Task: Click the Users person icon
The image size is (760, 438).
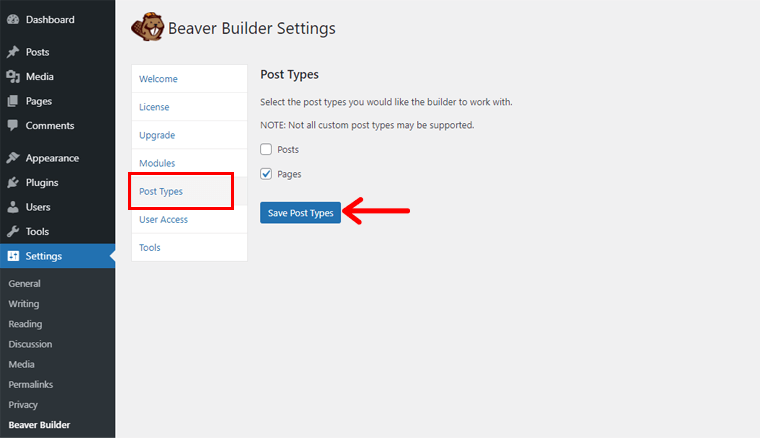Action: [13, 207]
